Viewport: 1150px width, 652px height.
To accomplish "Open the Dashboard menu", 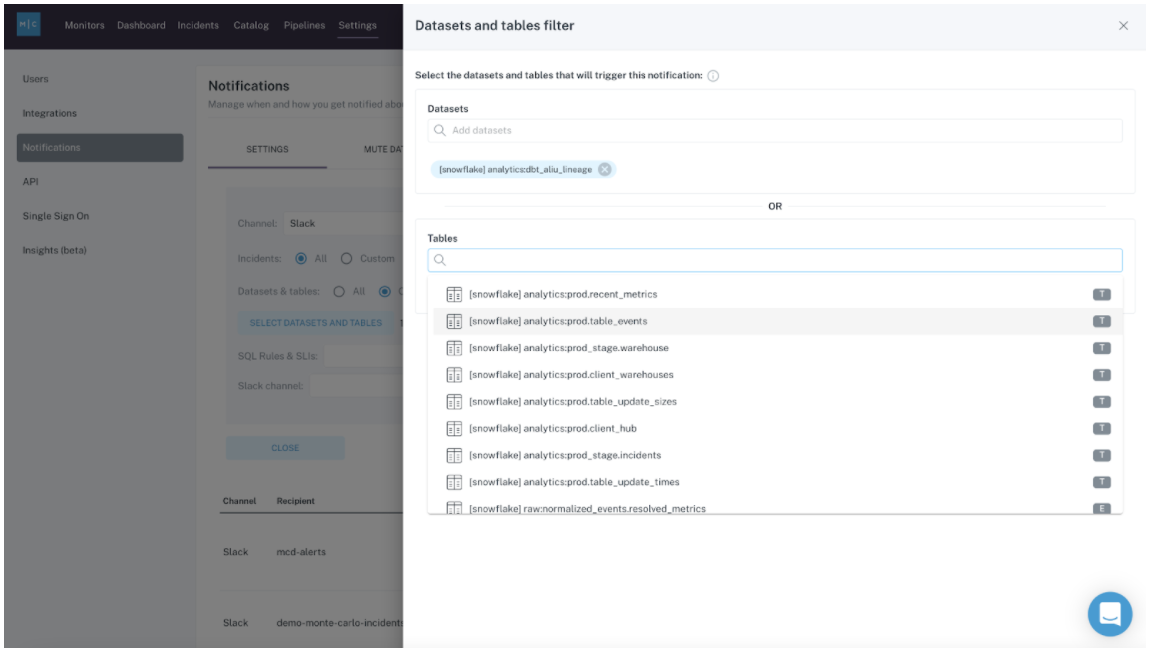I will [141, 25].
